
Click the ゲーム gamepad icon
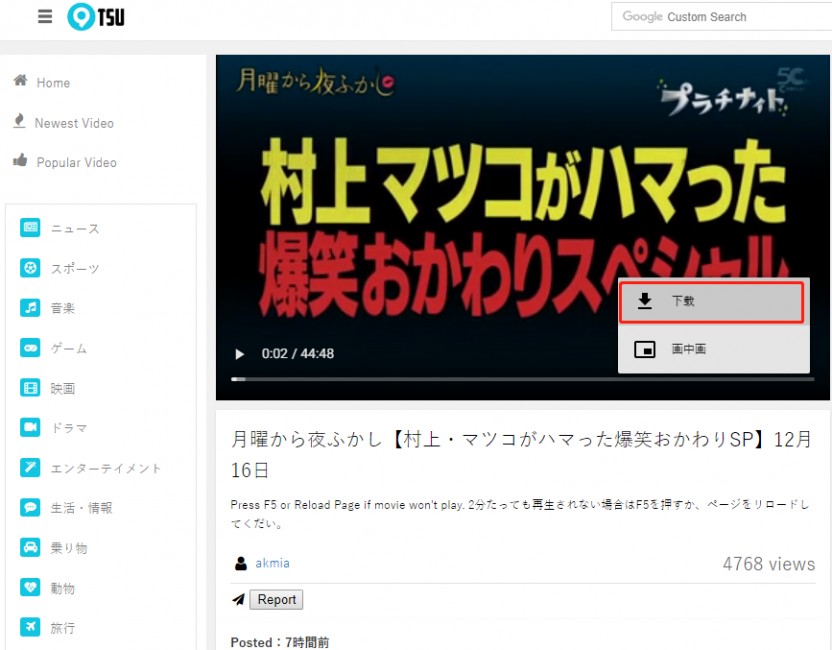click(x=30, y=348)
